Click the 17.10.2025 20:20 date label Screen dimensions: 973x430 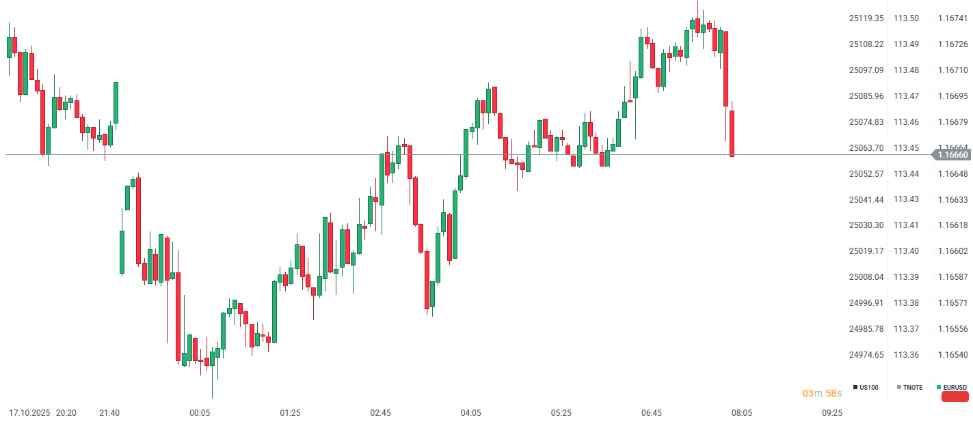pos(43,412)
